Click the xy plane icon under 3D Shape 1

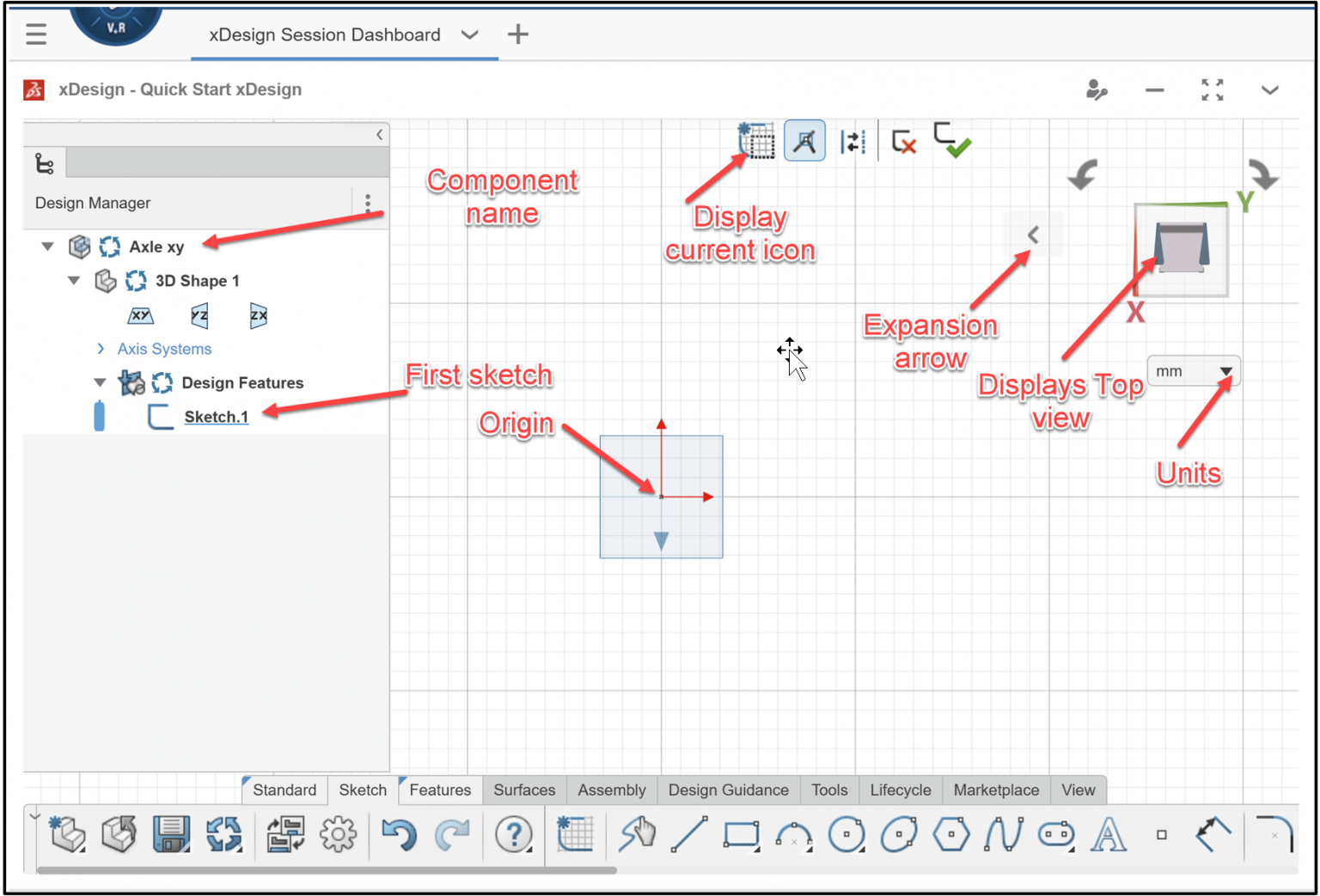(x=140, y=315)
